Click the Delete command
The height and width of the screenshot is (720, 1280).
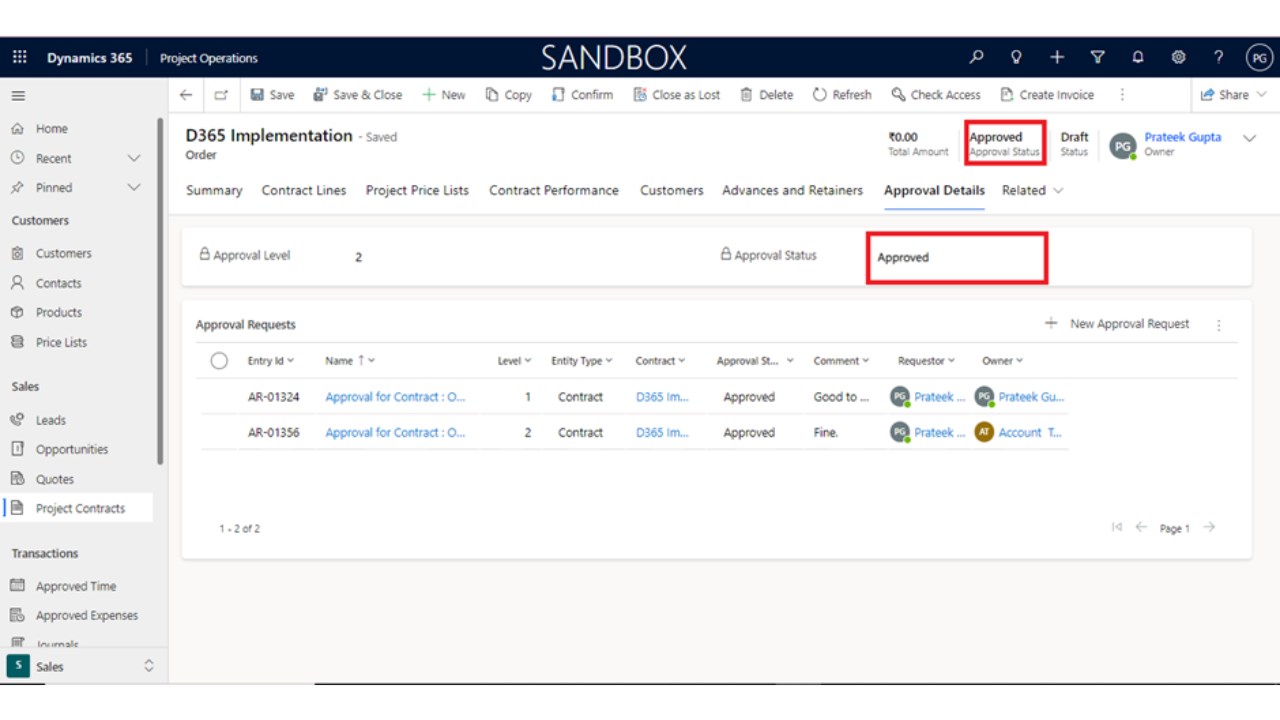767,95
